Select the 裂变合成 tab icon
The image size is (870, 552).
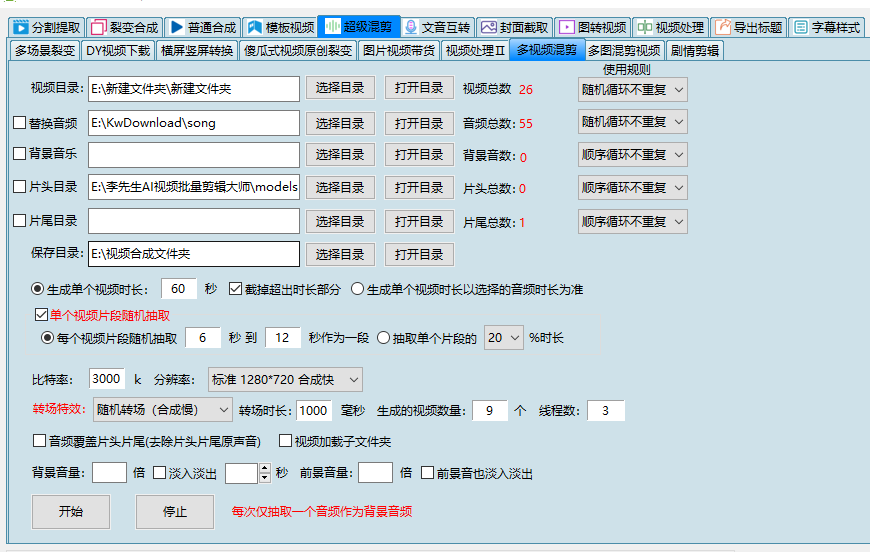(98, 27)
